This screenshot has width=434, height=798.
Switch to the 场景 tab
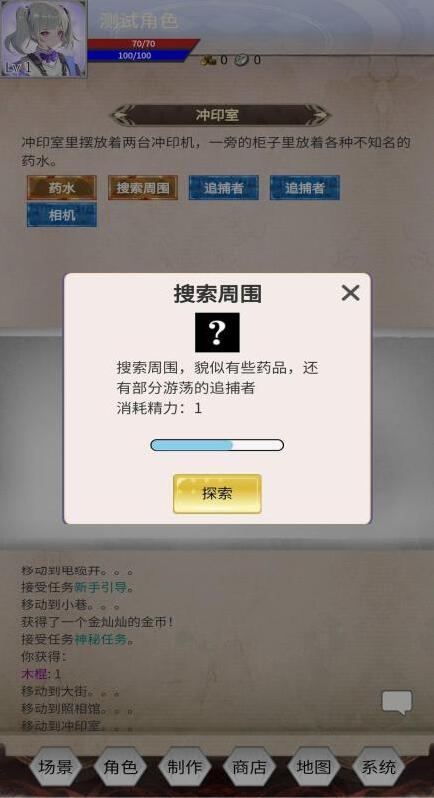coord(55,767)
